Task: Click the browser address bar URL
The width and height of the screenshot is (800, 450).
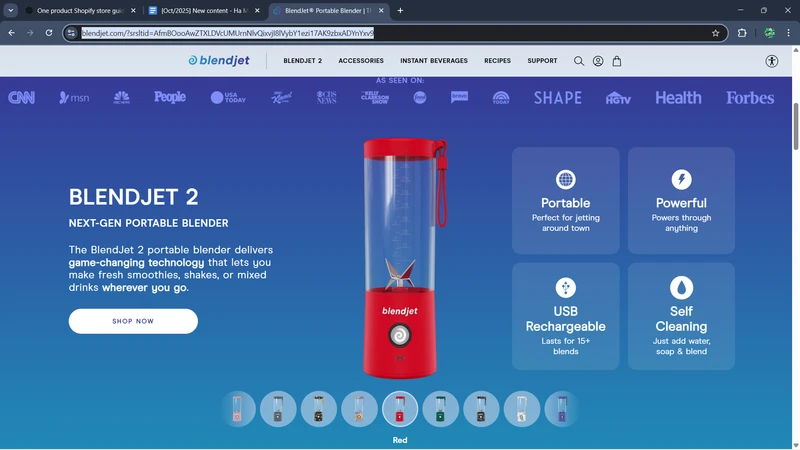Action: click(x=228, y=33)
